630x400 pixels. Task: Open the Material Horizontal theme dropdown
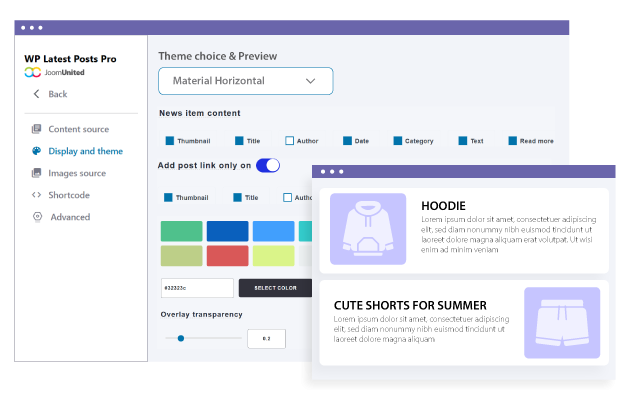click(x=245, y=81)
